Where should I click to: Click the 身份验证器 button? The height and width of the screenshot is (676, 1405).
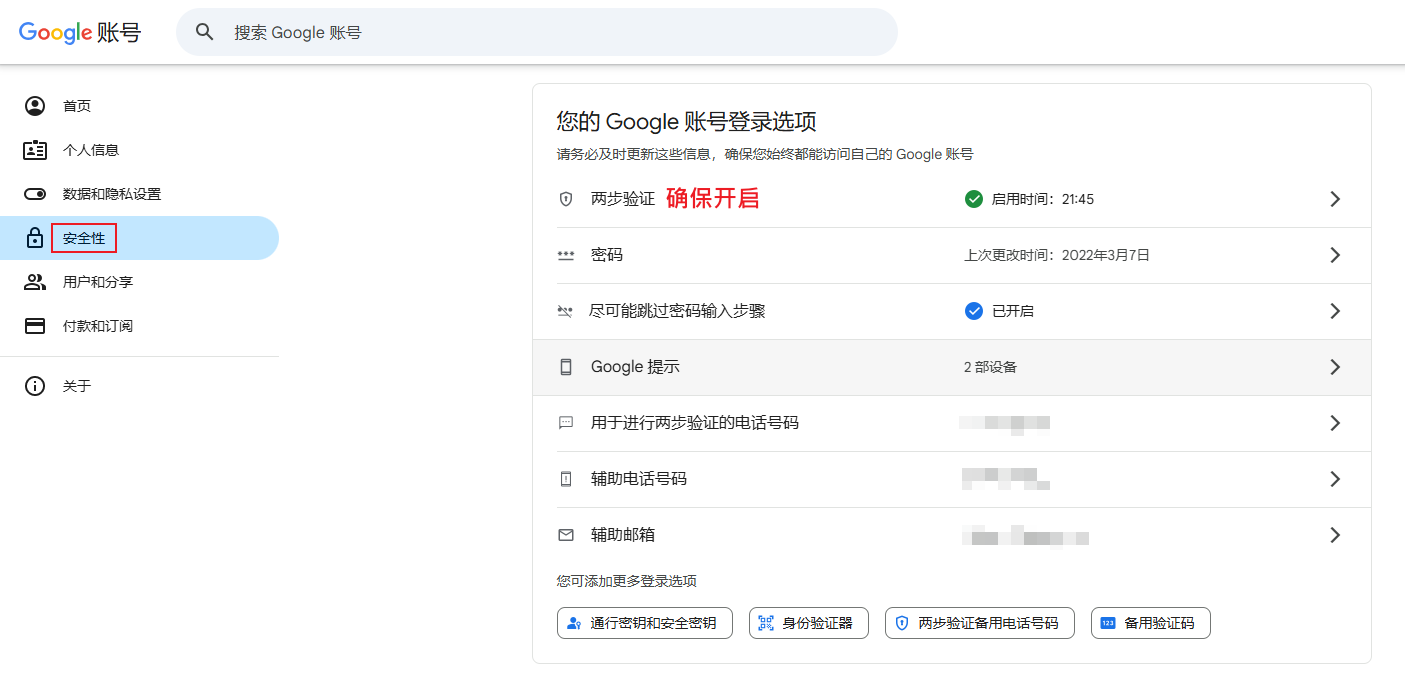(x=808, y=623)
